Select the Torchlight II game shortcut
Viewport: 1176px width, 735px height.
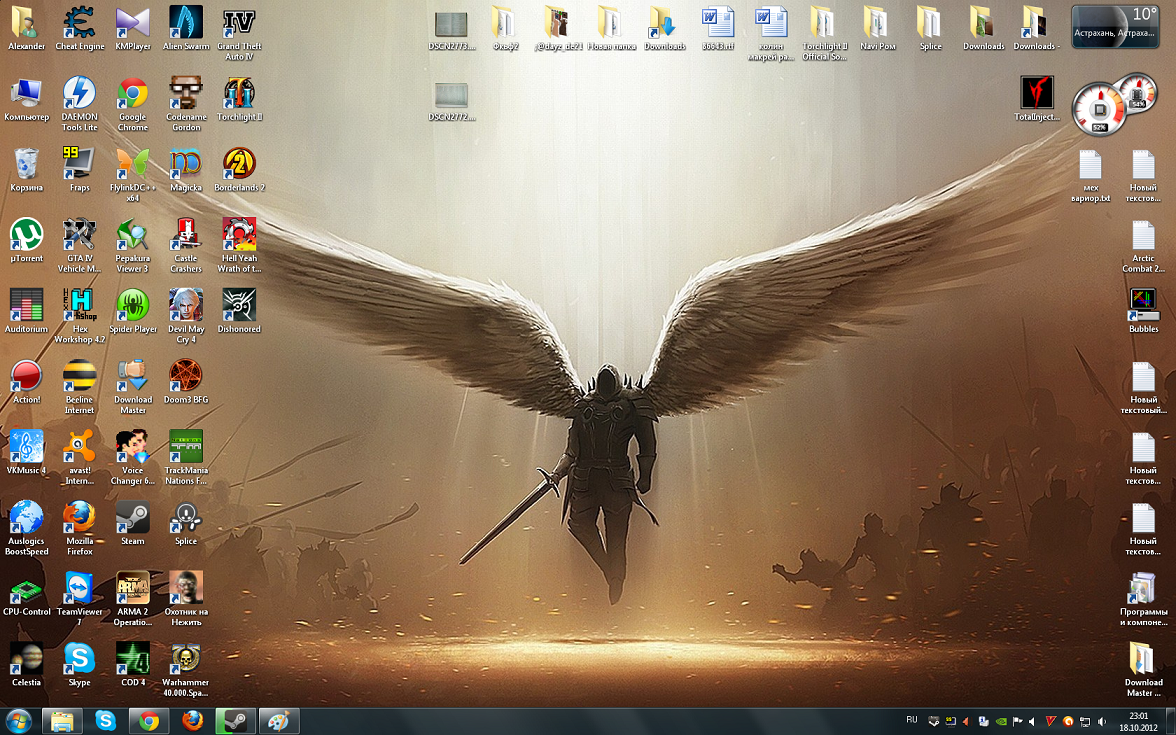(x=239, y=99)
